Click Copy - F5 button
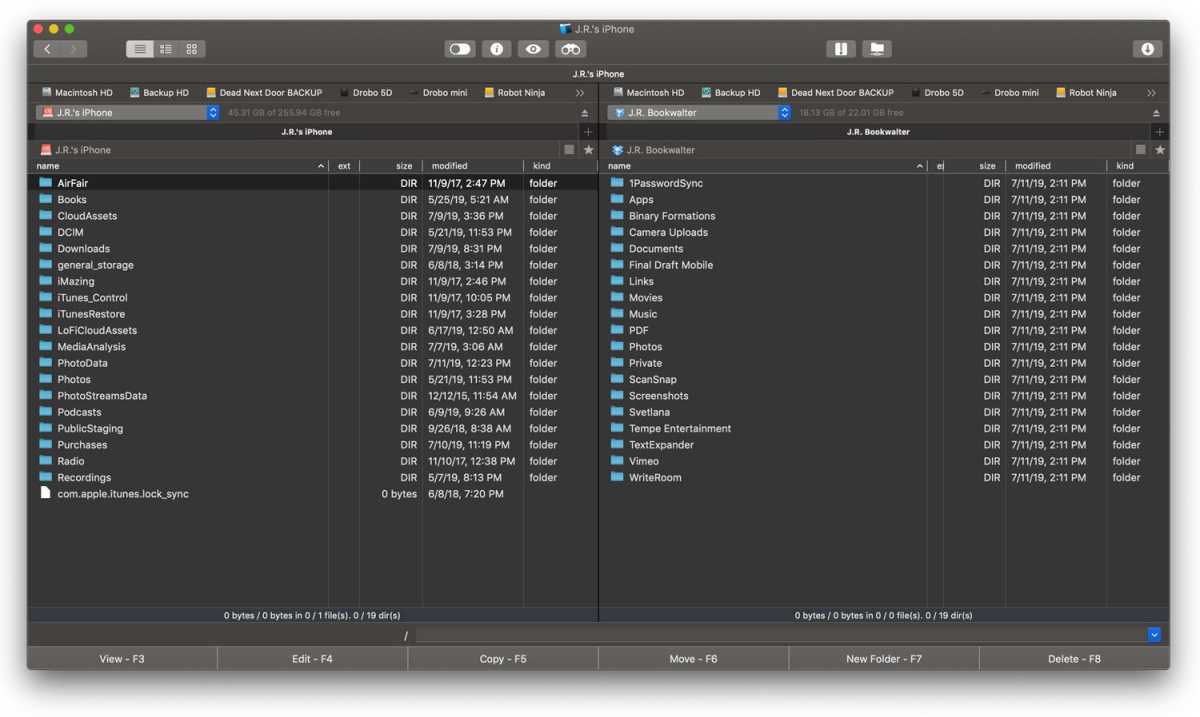 coord(503,659)
